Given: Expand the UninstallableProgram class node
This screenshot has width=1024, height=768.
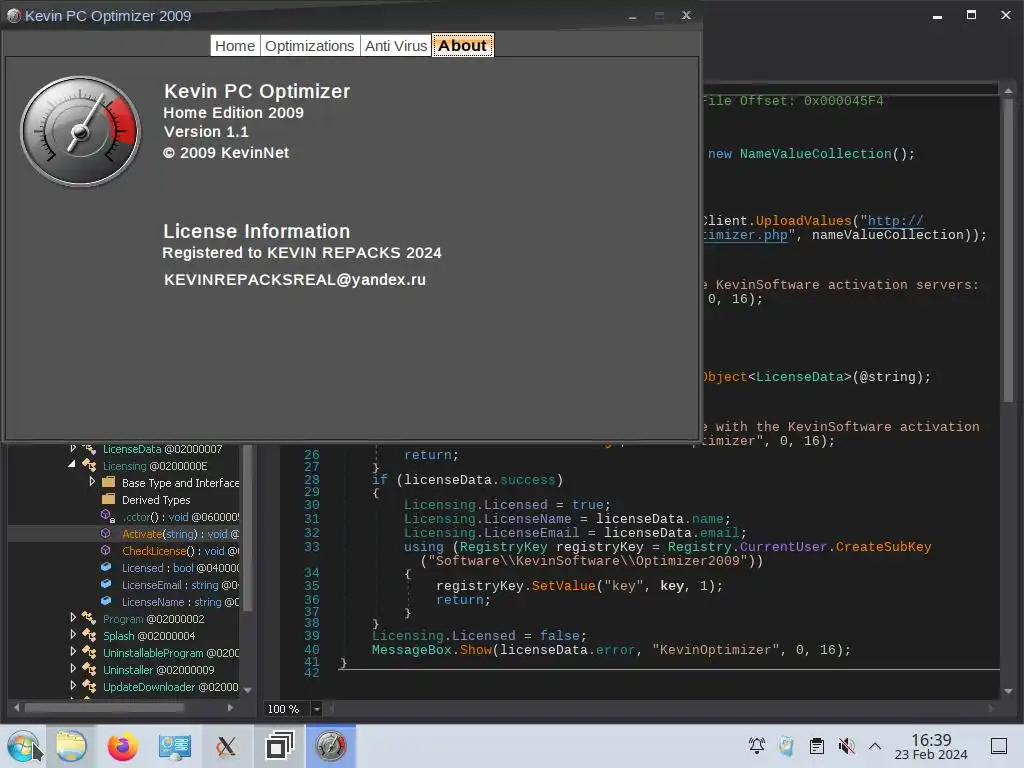Looking at the screenshot, I should pos(73,651).
